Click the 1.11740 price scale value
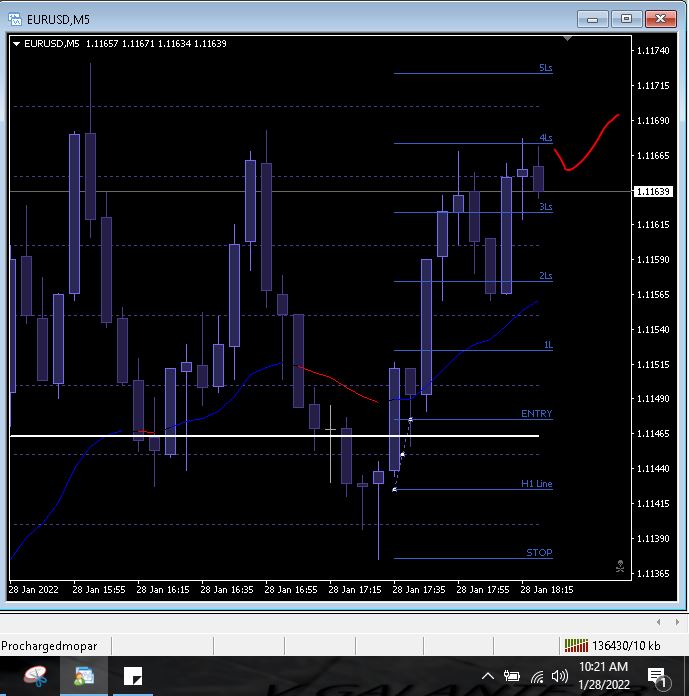Screen dimensions: 689x696 [653, 51]
